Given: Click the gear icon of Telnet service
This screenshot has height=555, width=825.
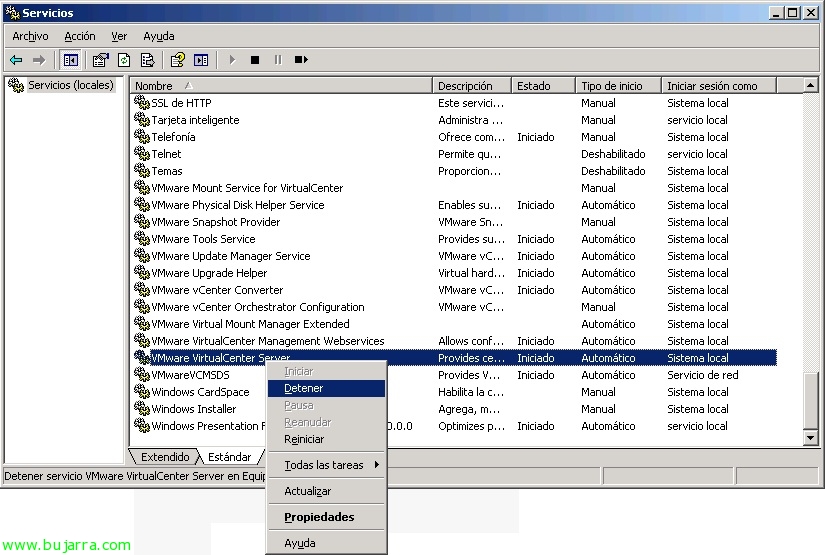Looking at the screenshot, I should point(142,153).
